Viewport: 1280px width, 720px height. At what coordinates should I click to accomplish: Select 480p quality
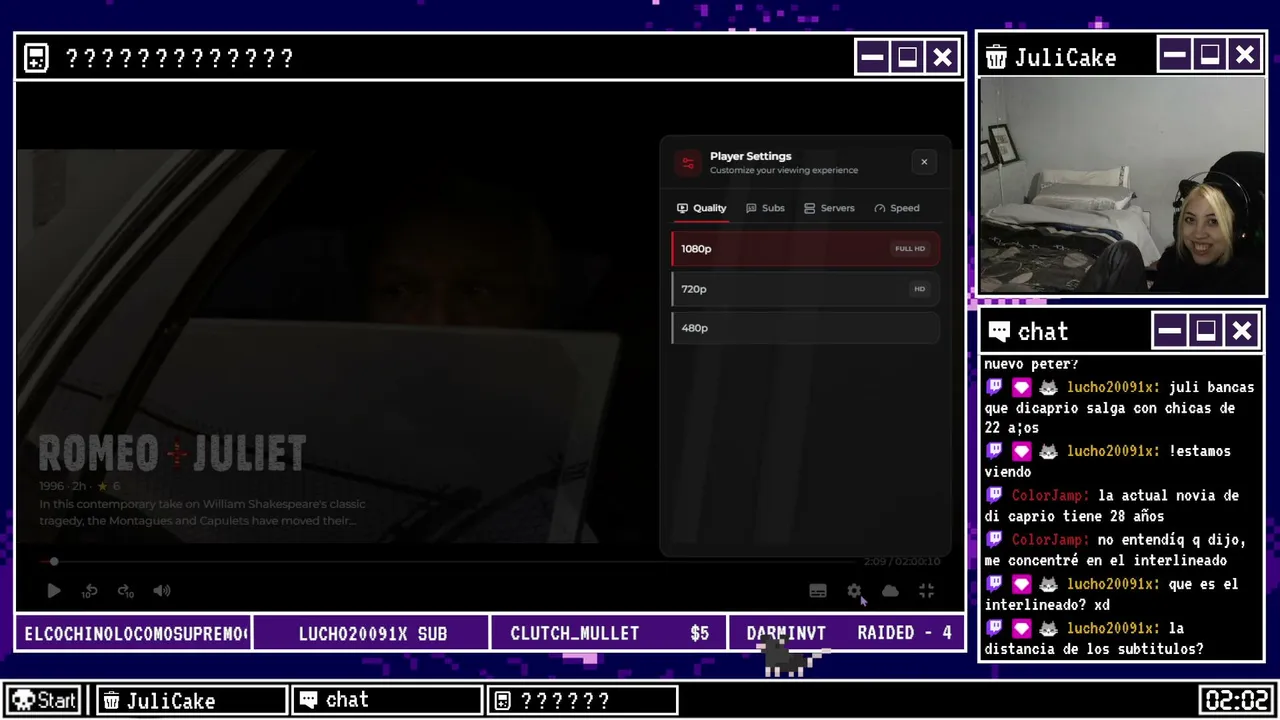coord(805,328)
